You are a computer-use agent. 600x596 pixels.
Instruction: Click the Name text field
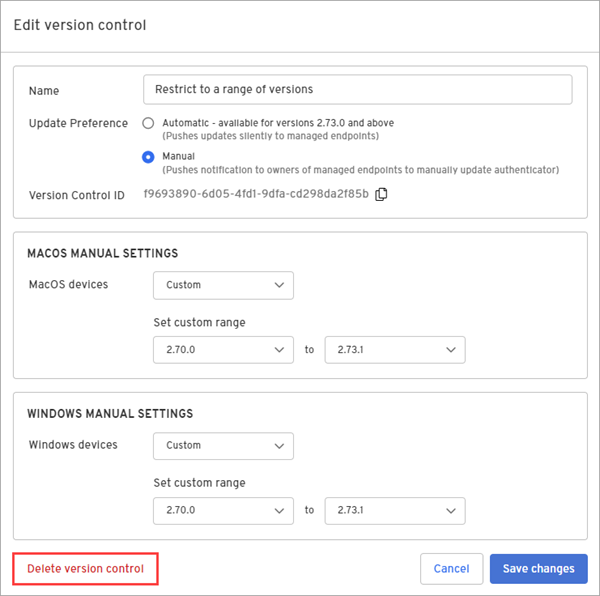tap(357, 89)
